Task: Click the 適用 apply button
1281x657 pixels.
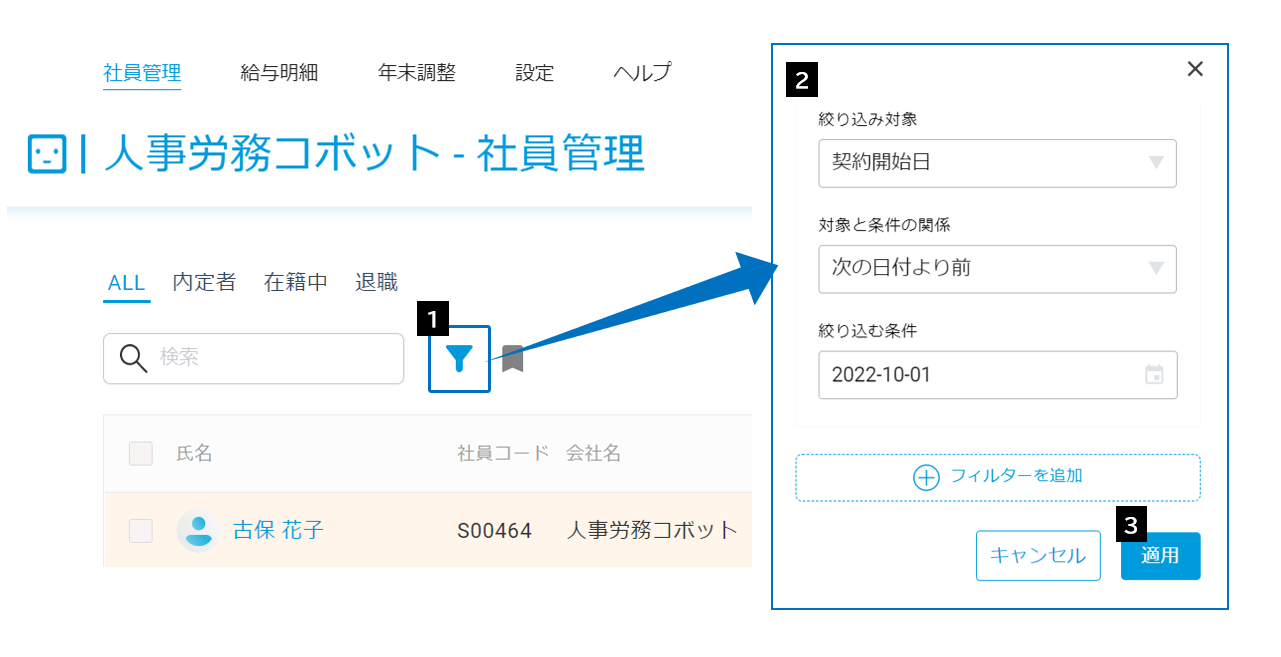Action: pyautogui.click(x=1160, y=556)
